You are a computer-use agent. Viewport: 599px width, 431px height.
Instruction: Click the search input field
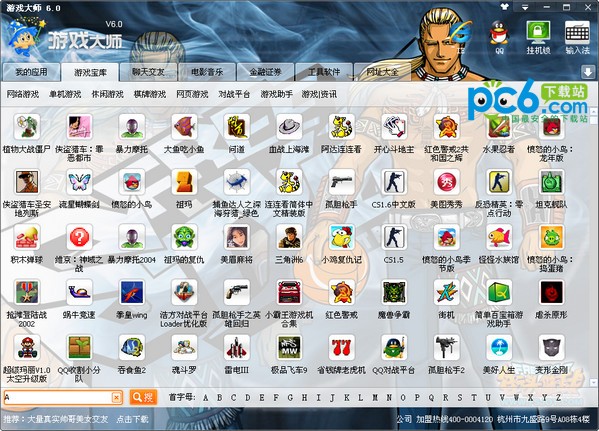tap(57, 398)
